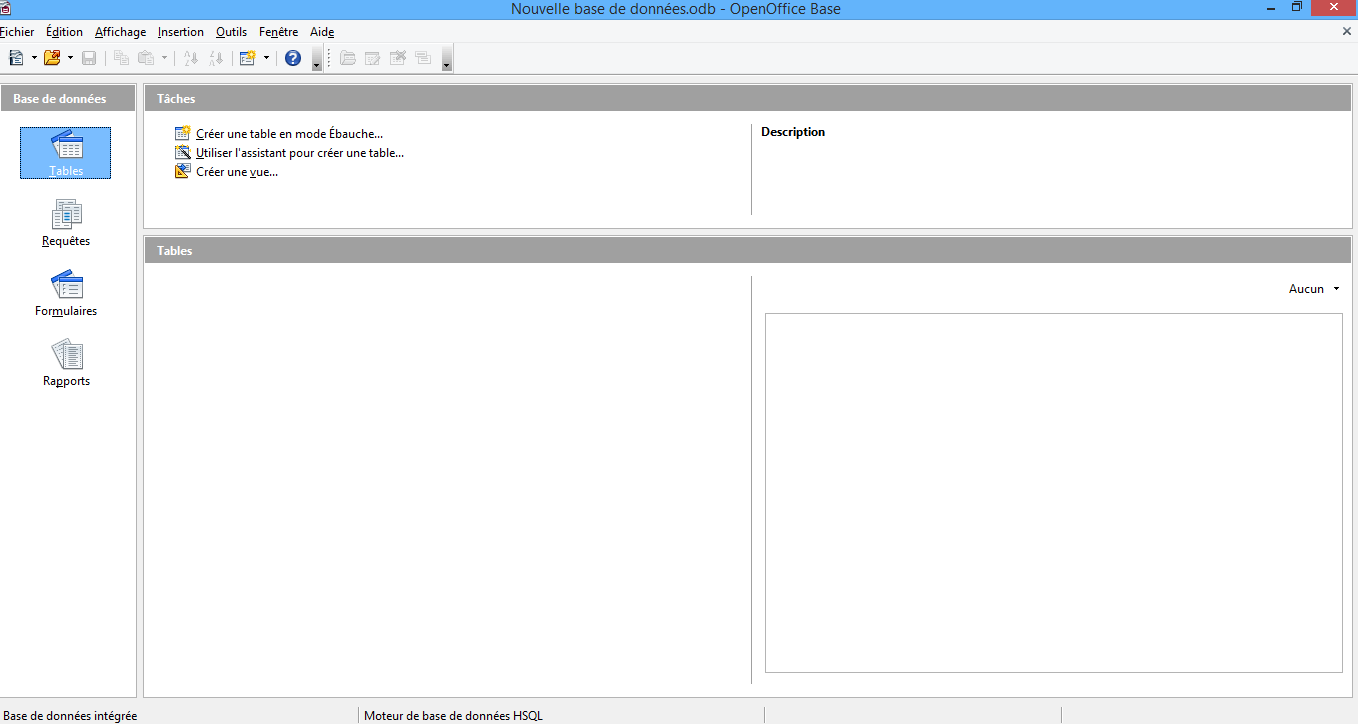The width and height of the screenshot is (1358, 724).
Task: Click the Delete table toolbar icon
Action: coord(398,58)
